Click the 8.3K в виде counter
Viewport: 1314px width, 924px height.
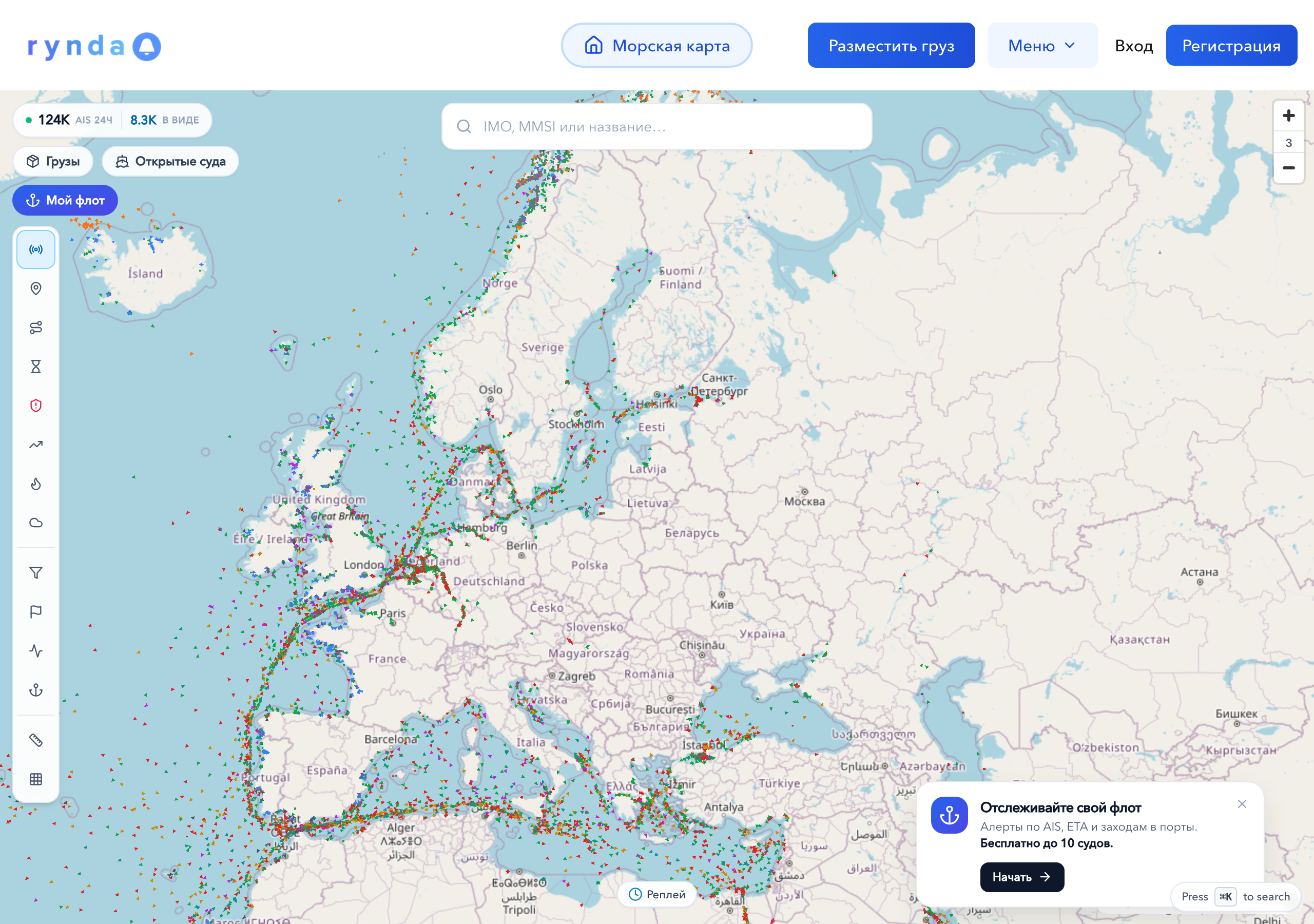point(165,120)
